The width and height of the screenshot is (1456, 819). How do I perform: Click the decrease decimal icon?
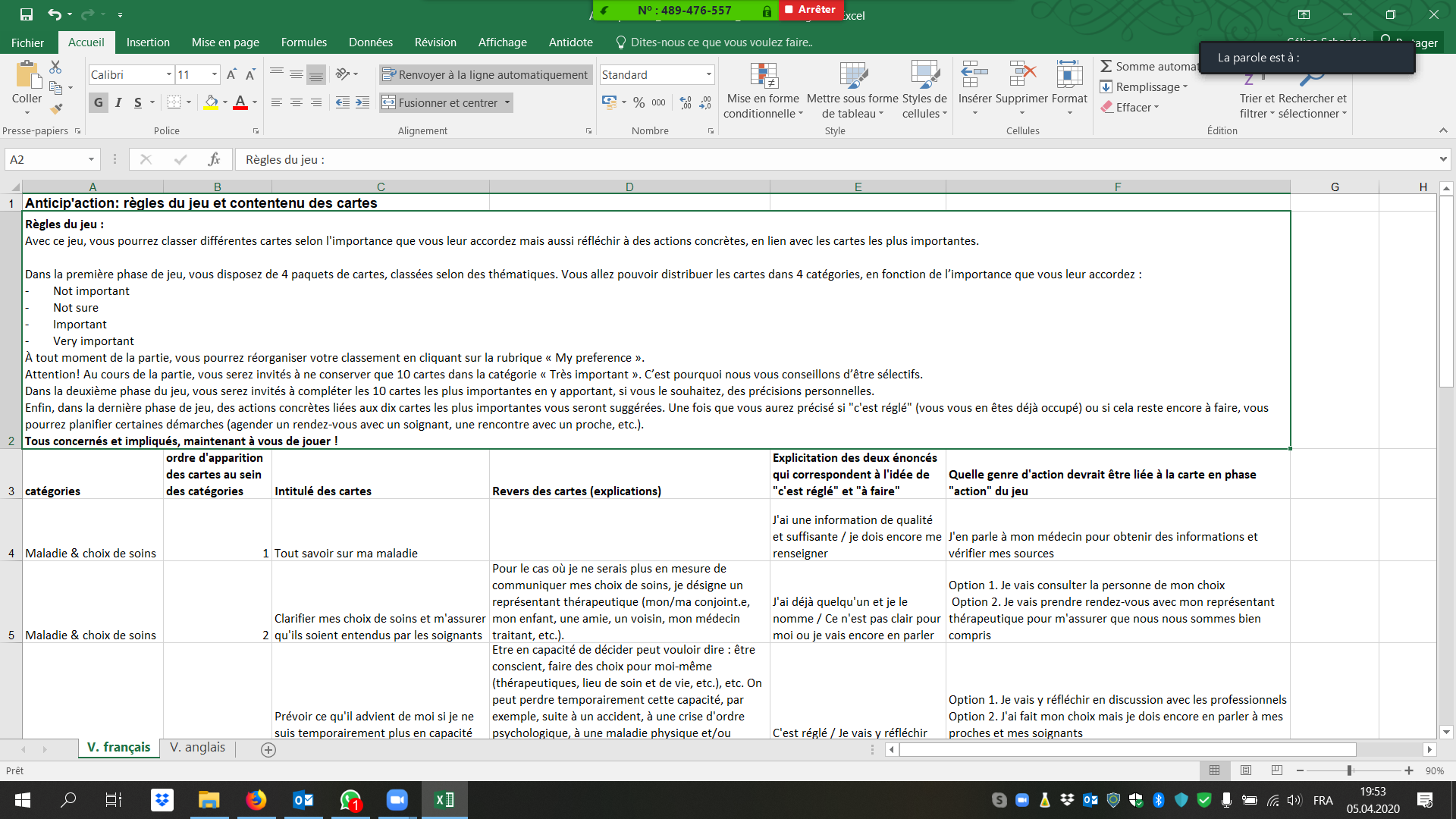point(705,102)
